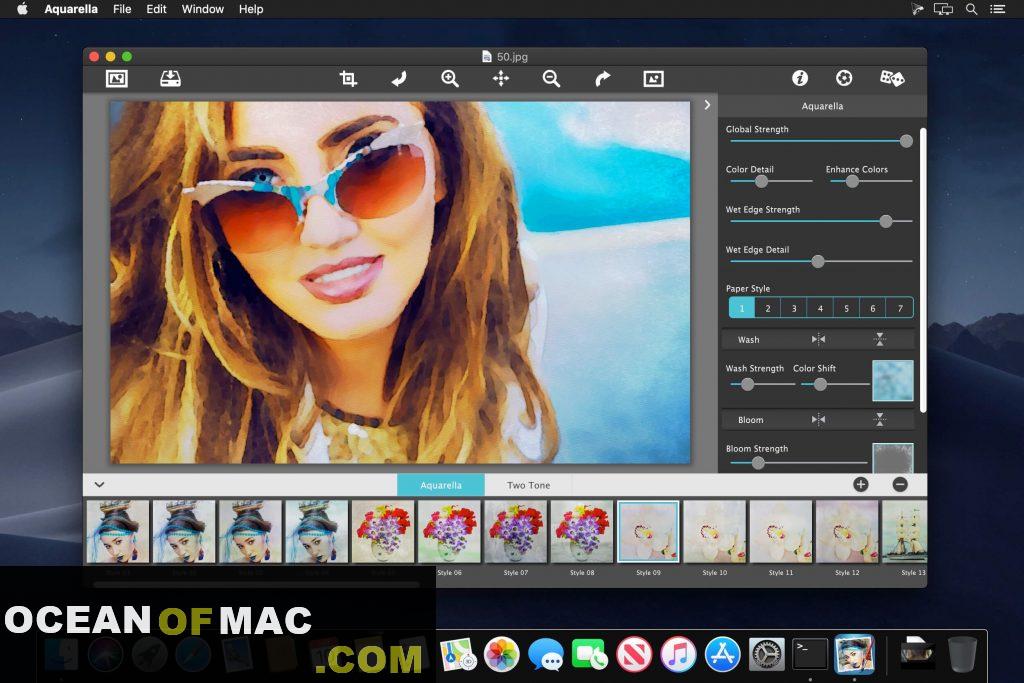Open Spotlight search in menu bar
Screen dimensions: 1024x683
click(972, 9)
